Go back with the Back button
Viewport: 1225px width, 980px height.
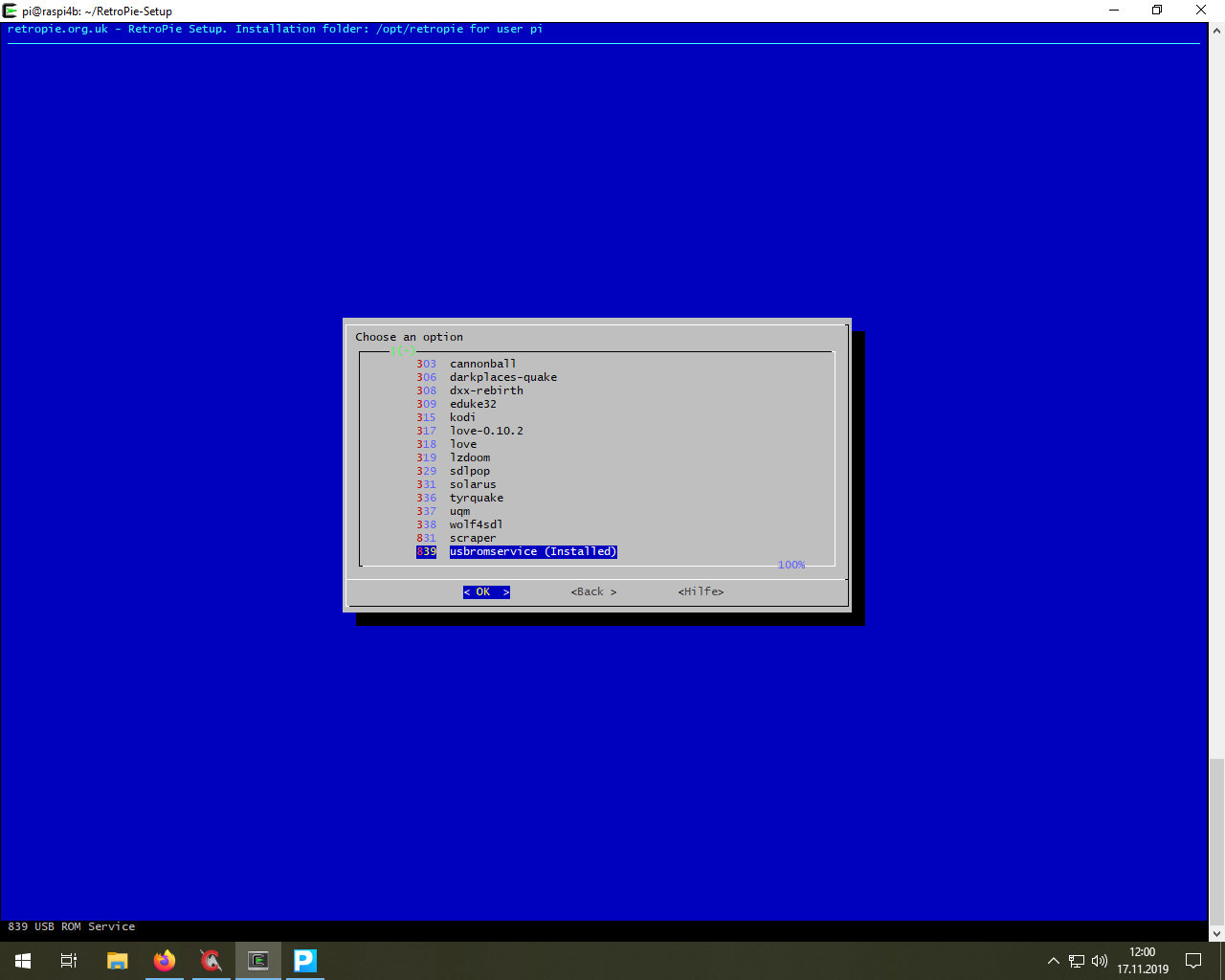click(x=593, y=591)
